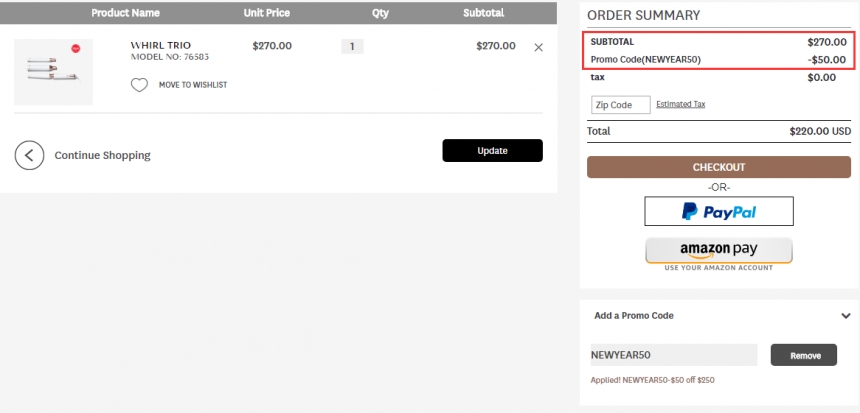Pay using the Amazon Pay button

point(718,251)
